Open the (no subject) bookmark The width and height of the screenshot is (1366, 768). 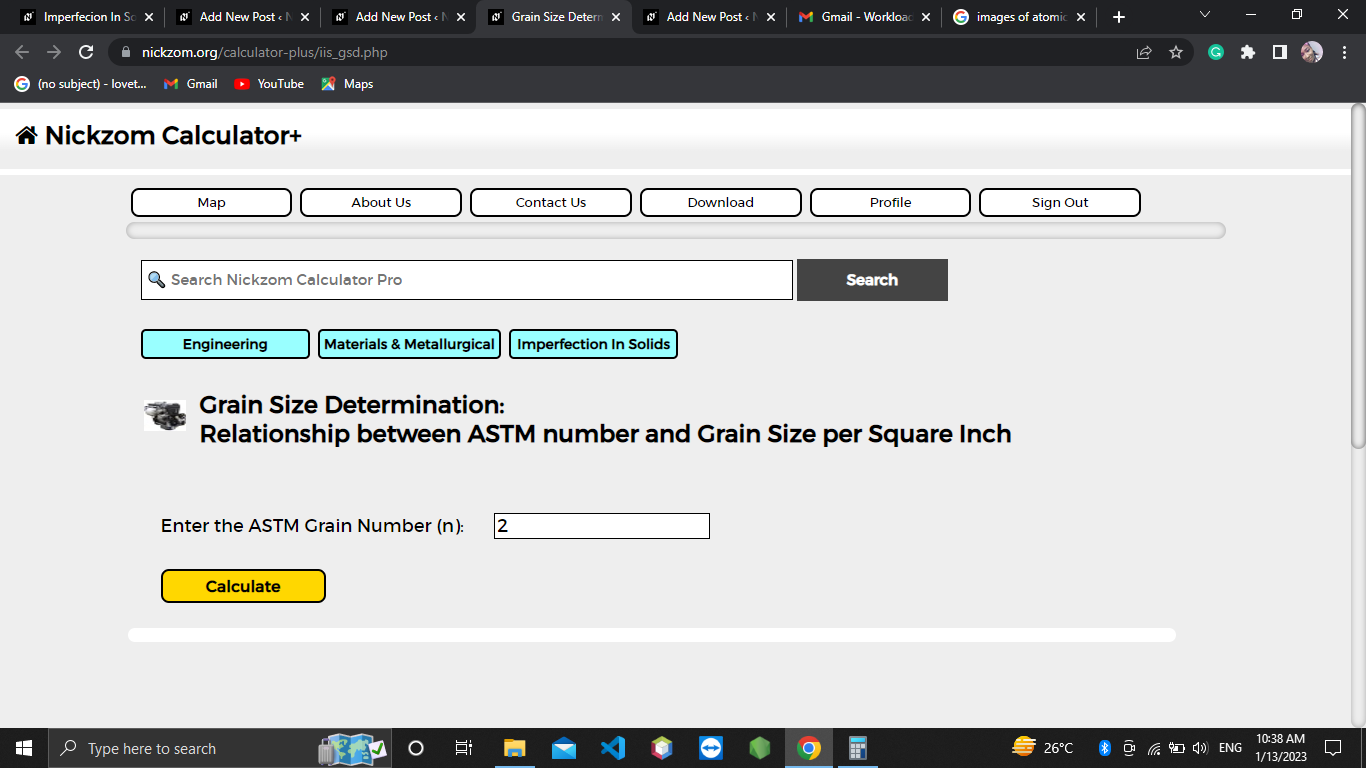(x=80, y=84)
